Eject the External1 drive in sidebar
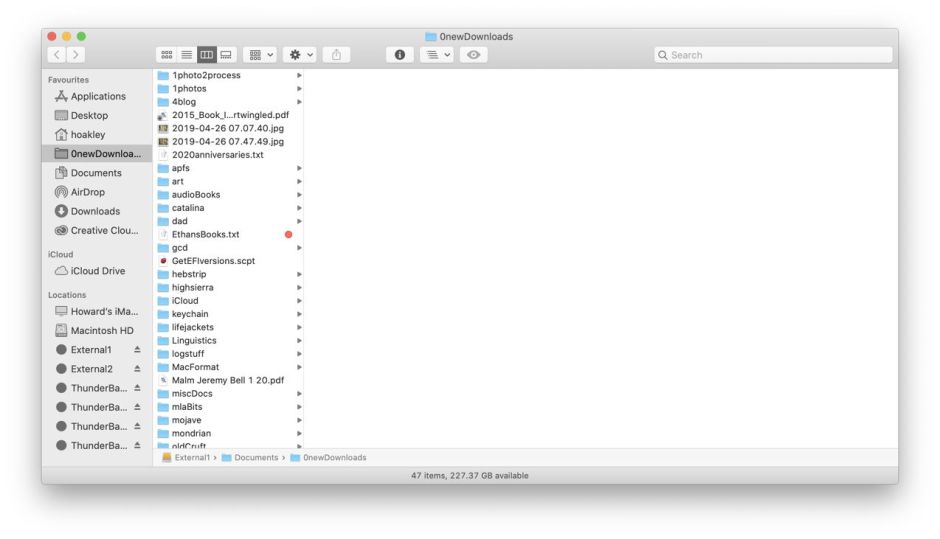The width and height of the screenshot is (940, 539). click(137, 350)
